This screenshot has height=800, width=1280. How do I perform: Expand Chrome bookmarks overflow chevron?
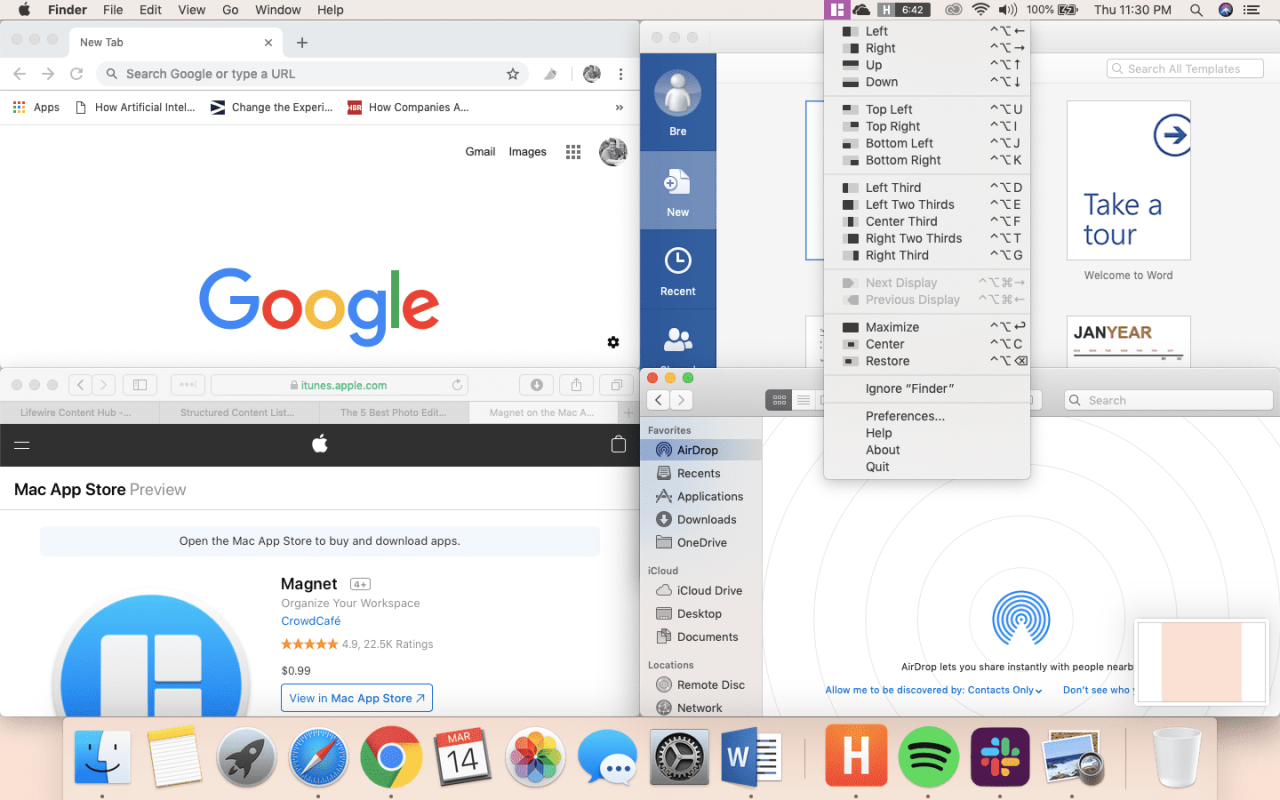coord(619,108)
